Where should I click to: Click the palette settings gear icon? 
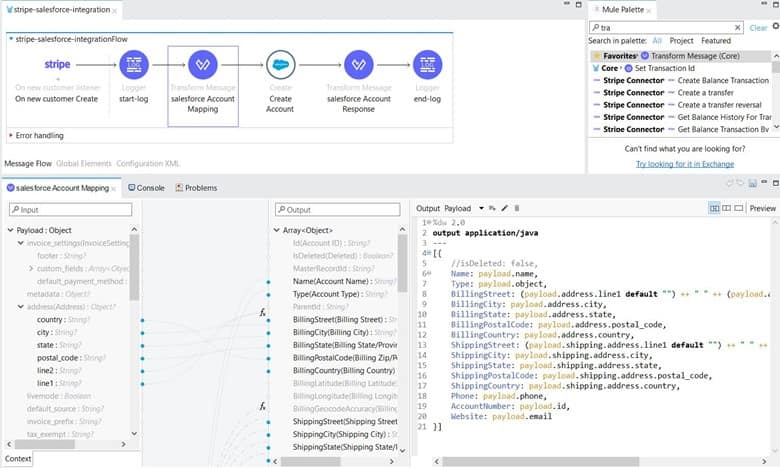(776, 26)
